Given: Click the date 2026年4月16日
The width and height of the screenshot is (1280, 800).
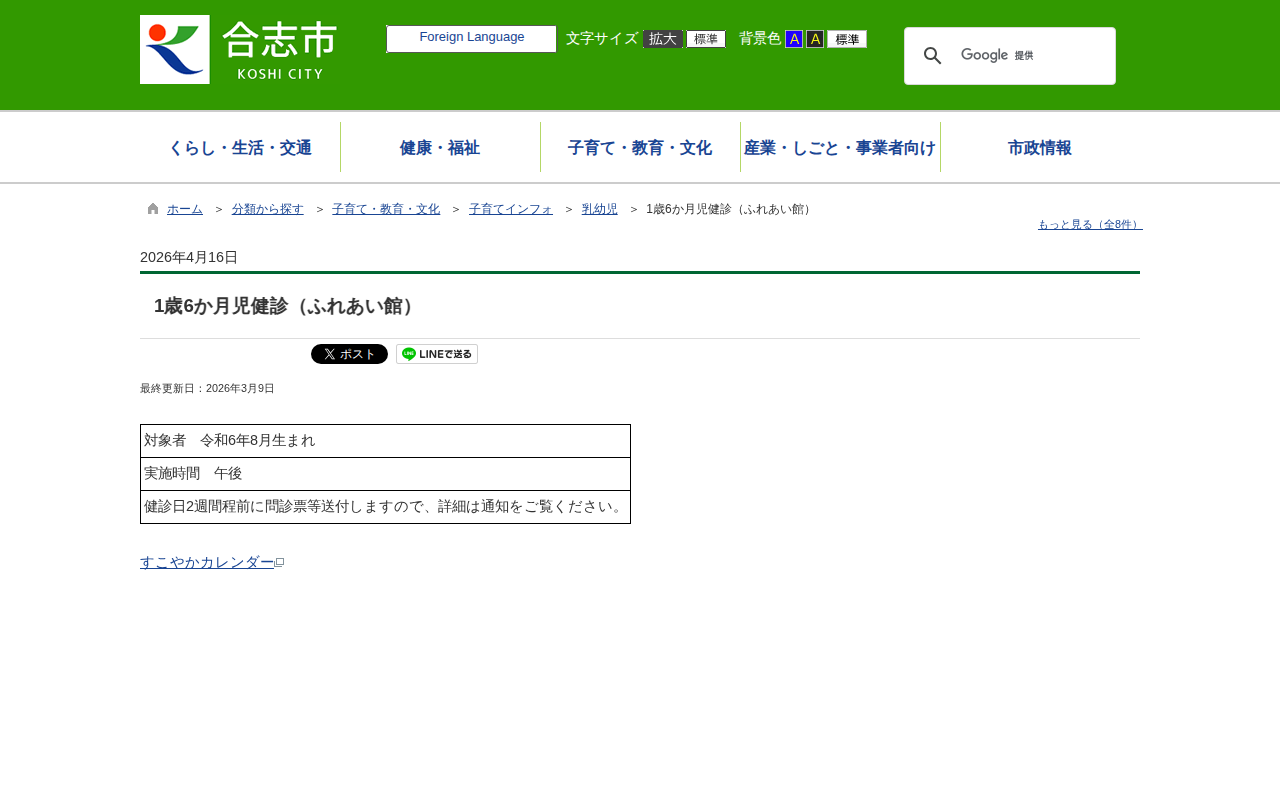Looking at the screenshot, I should pyautogui.click(x=189, y=257).
